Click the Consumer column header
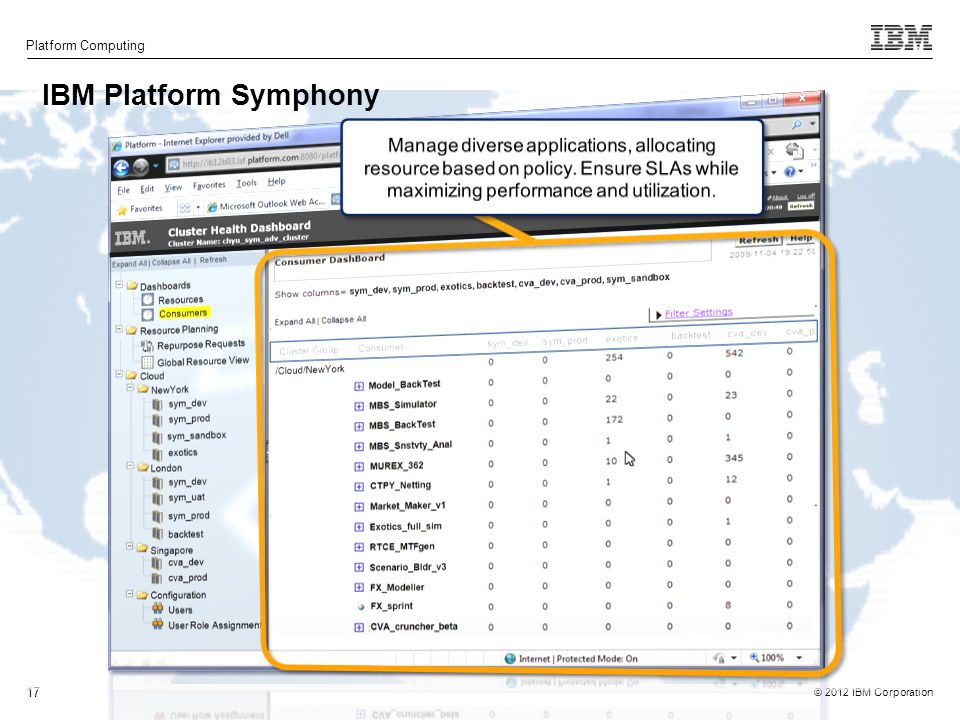960x720 pixels. tap(381, 348)
